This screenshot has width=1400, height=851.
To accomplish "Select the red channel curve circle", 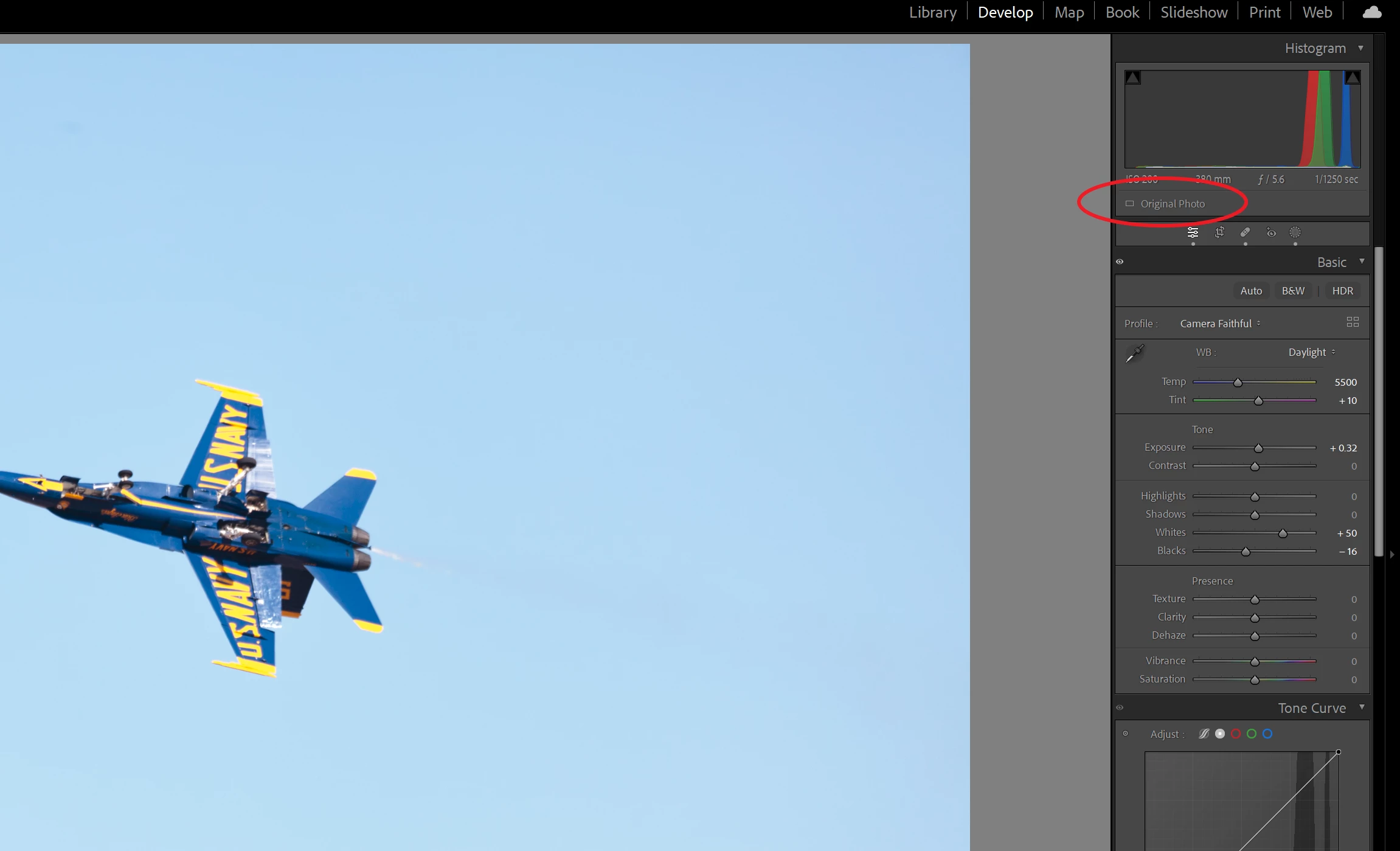I will click(x=1236, y=734).
